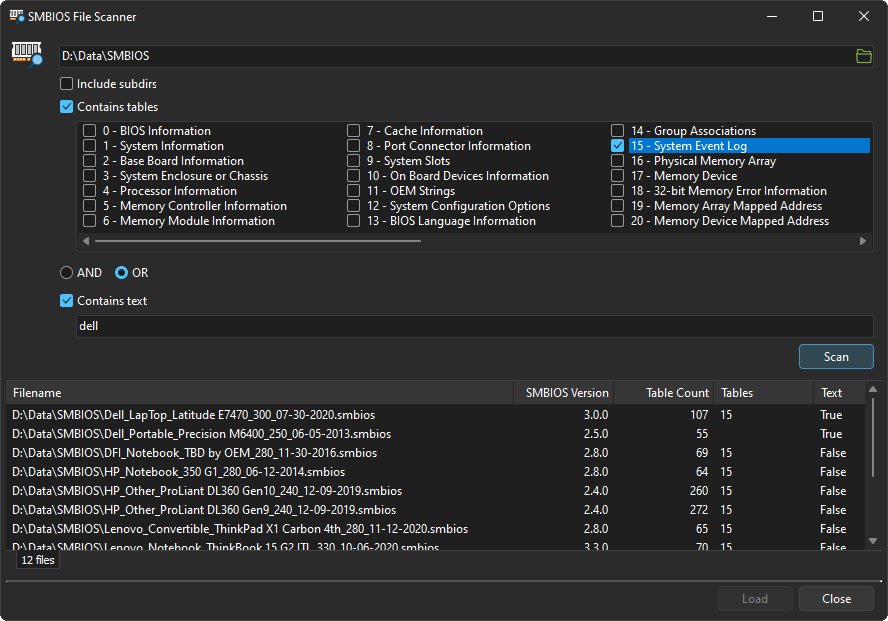The width and height of the screenshot is (888, 621).
Task: Click the title bar app icon
Action: pyautogui.click(x=16, y=16)
